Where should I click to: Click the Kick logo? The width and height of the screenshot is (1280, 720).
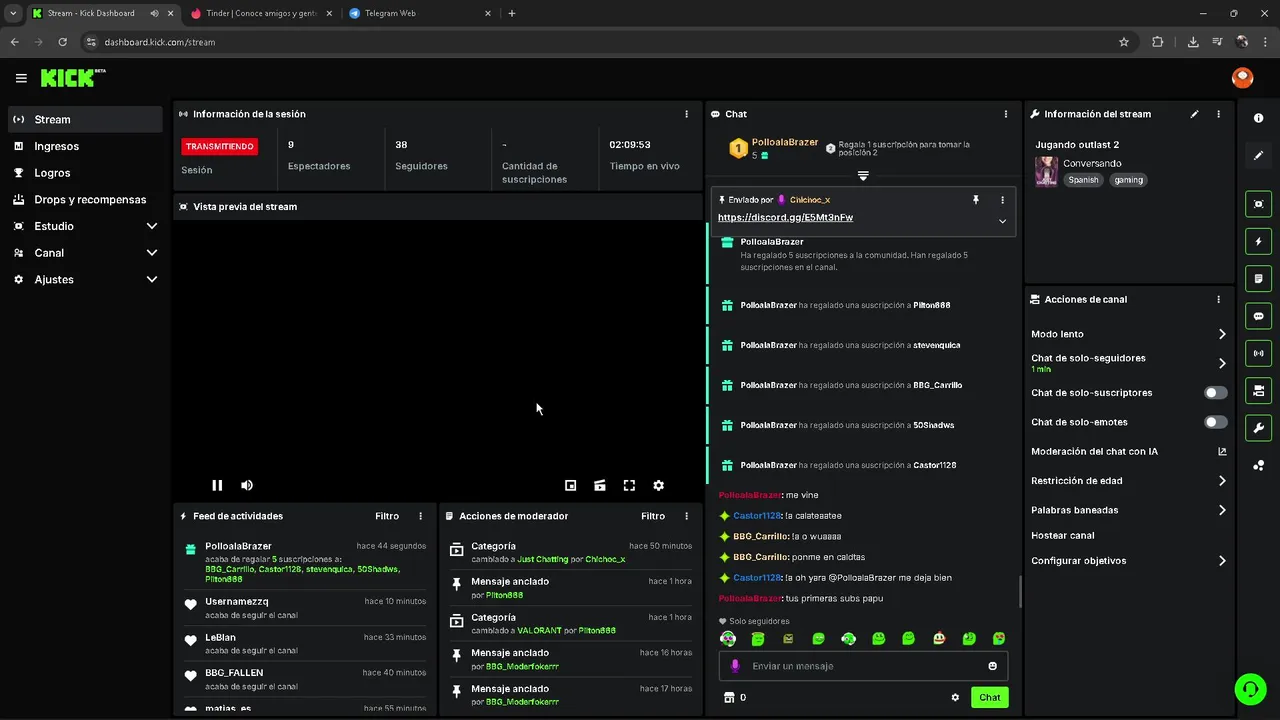click(x=72, y=78)
